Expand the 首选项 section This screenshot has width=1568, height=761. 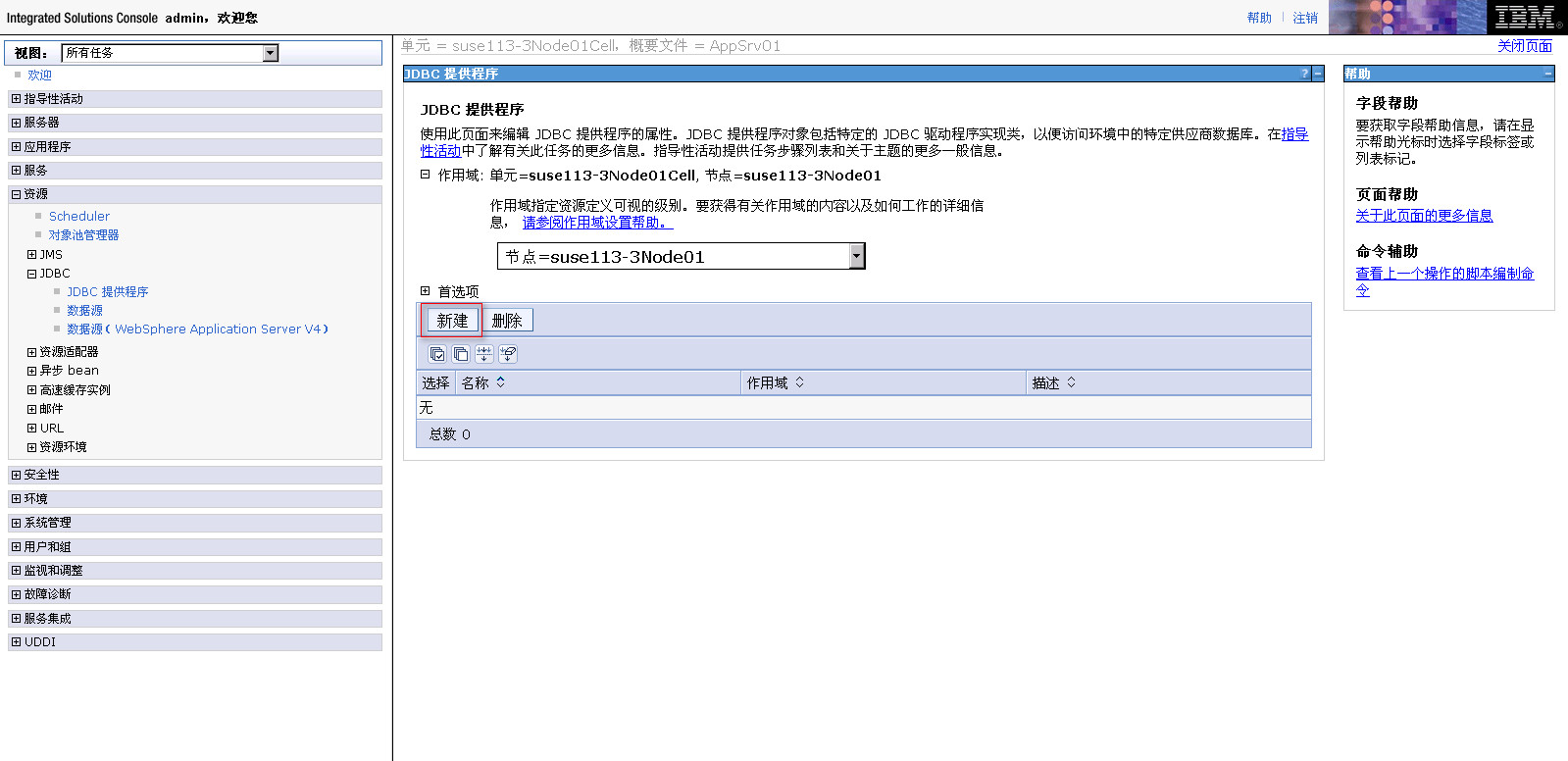pyautogui.click(x=425, y=291)
